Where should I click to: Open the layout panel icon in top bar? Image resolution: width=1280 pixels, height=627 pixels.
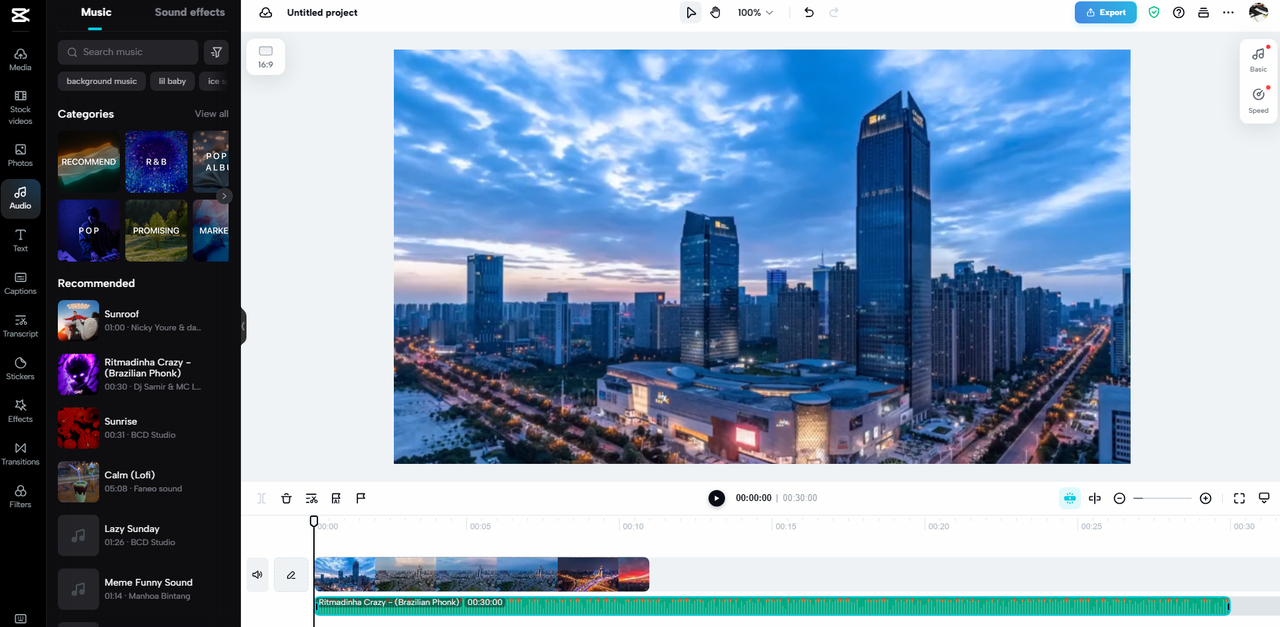coord(1204,13)
